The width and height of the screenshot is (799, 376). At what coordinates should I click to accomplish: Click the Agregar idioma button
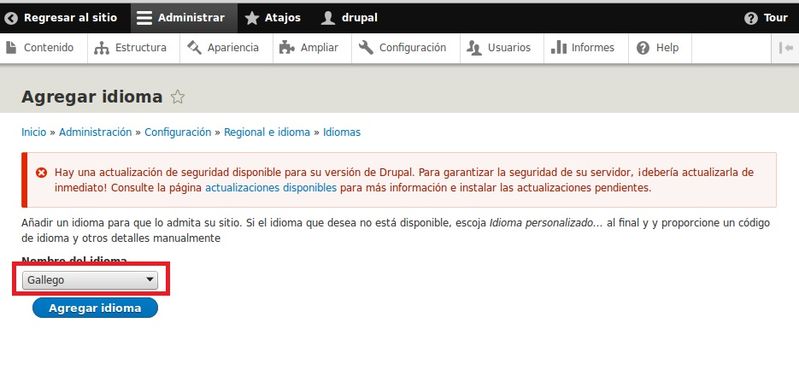pos(95,308)
